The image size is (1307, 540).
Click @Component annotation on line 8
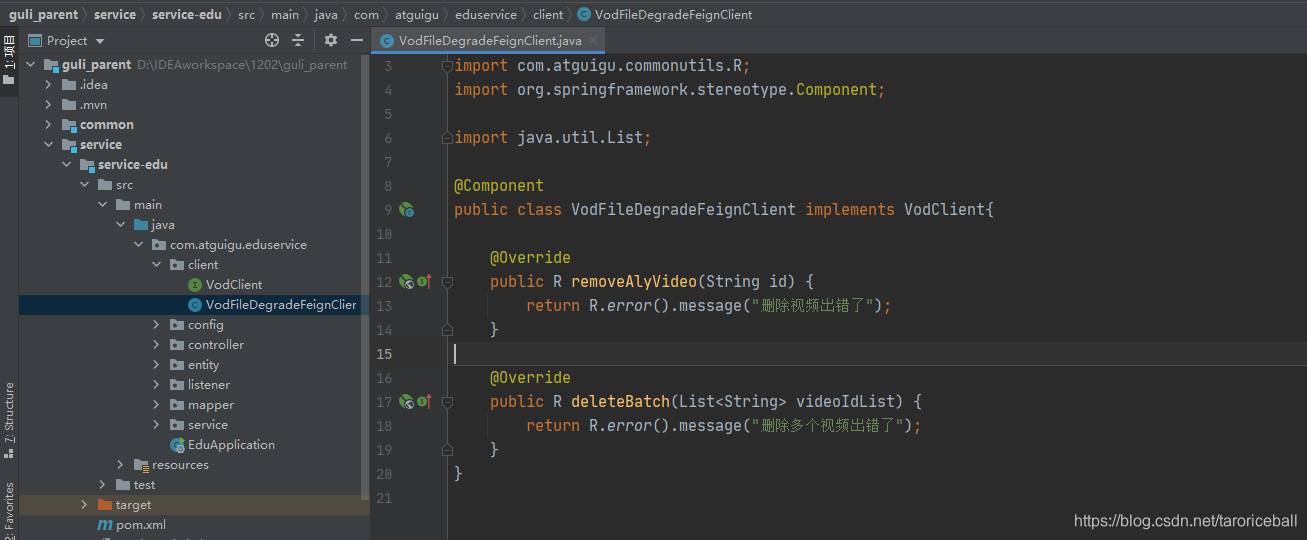coord(499,186)
